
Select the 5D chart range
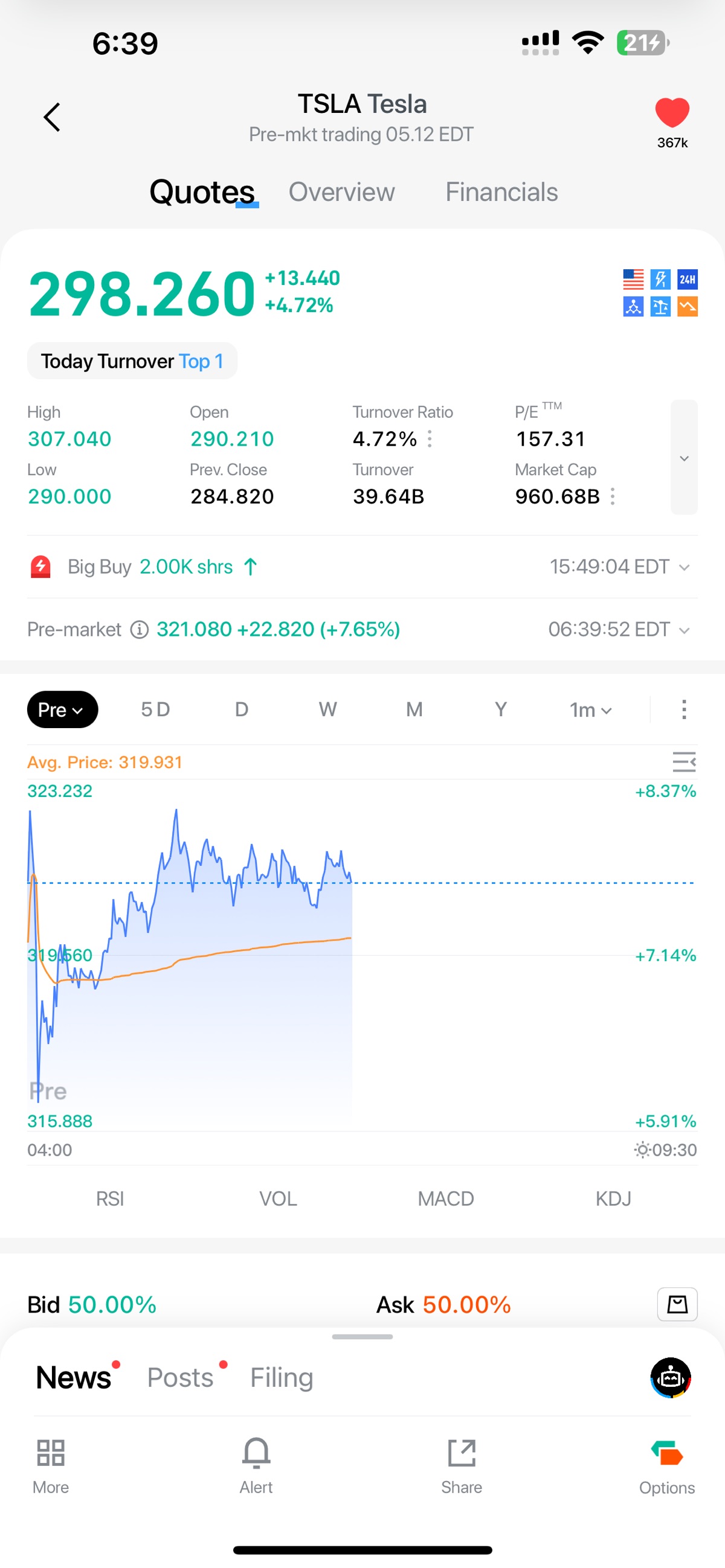pyautogui.click(x=155, y=709)
